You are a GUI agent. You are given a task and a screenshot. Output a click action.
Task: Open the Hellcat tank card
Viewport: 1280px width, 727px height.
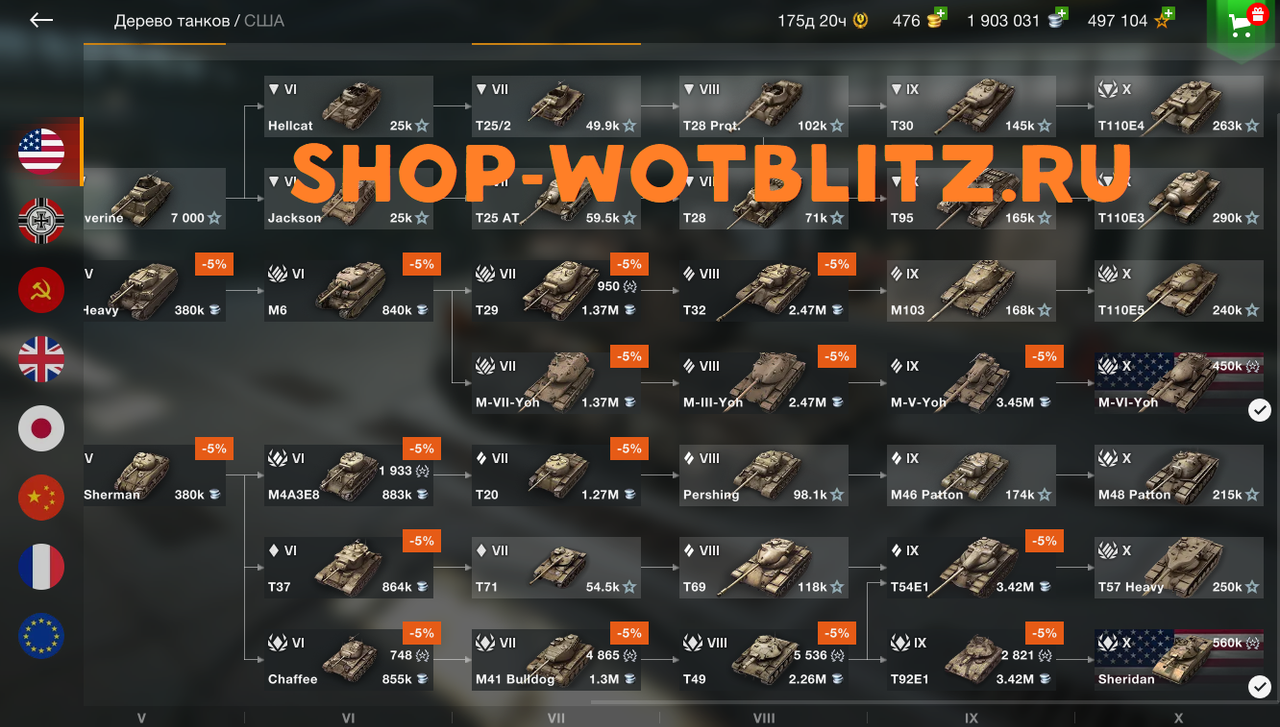[348, 106]
